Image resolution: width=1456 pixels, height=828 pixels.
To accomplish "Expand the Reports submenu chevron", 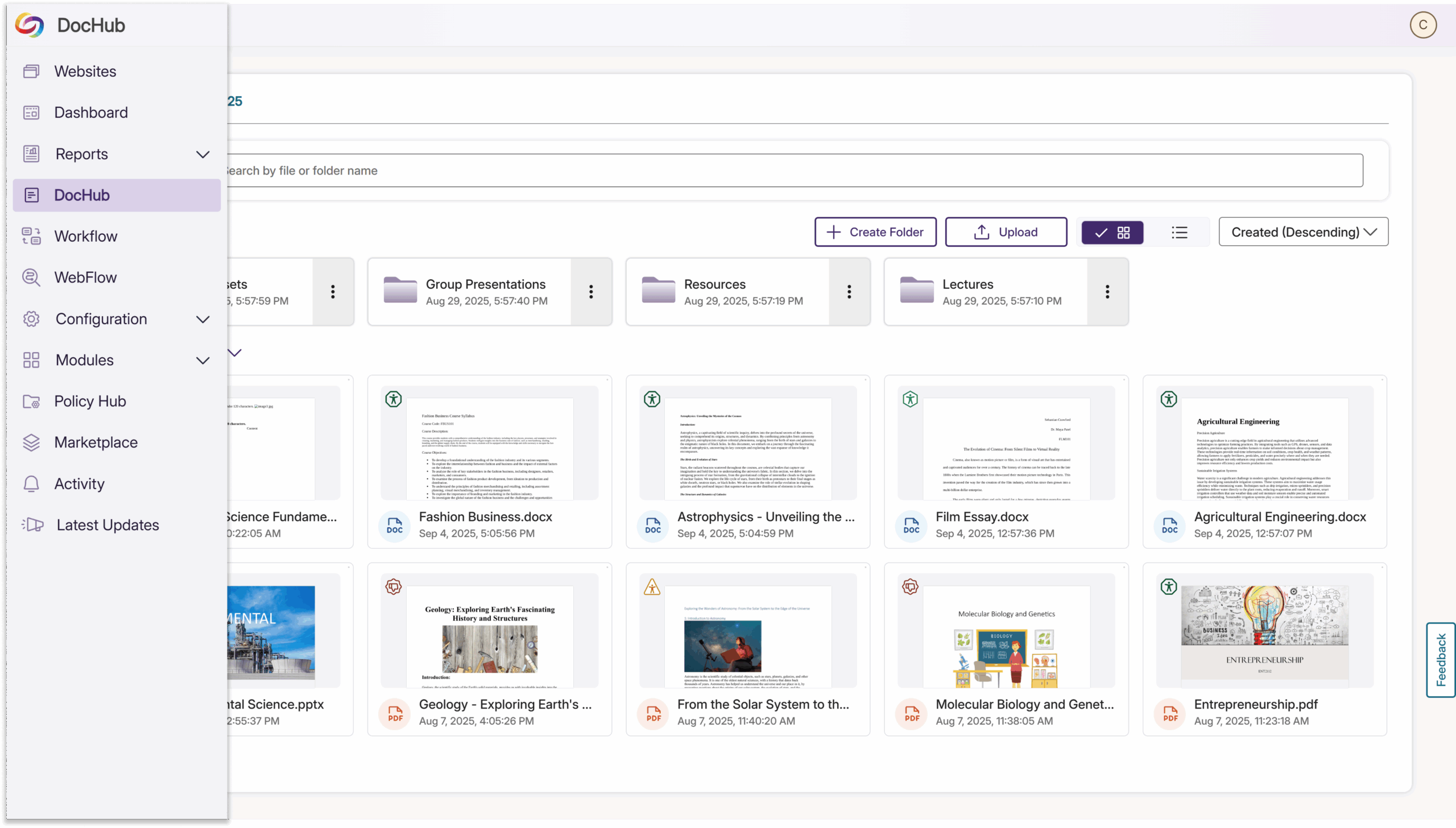I will coord(203,154).
